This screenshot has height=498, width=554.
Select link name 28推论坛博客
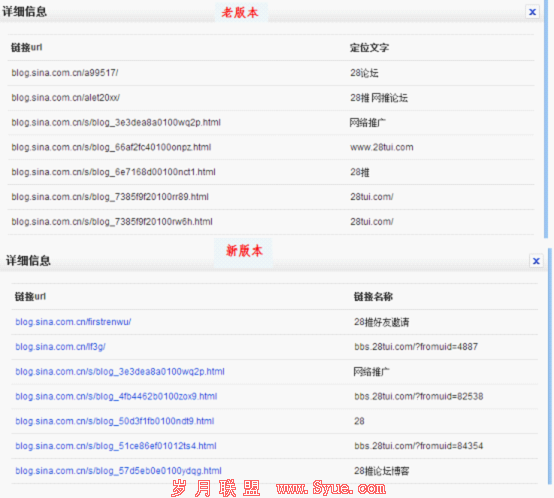pyautogui.click(x=382, y=471)
